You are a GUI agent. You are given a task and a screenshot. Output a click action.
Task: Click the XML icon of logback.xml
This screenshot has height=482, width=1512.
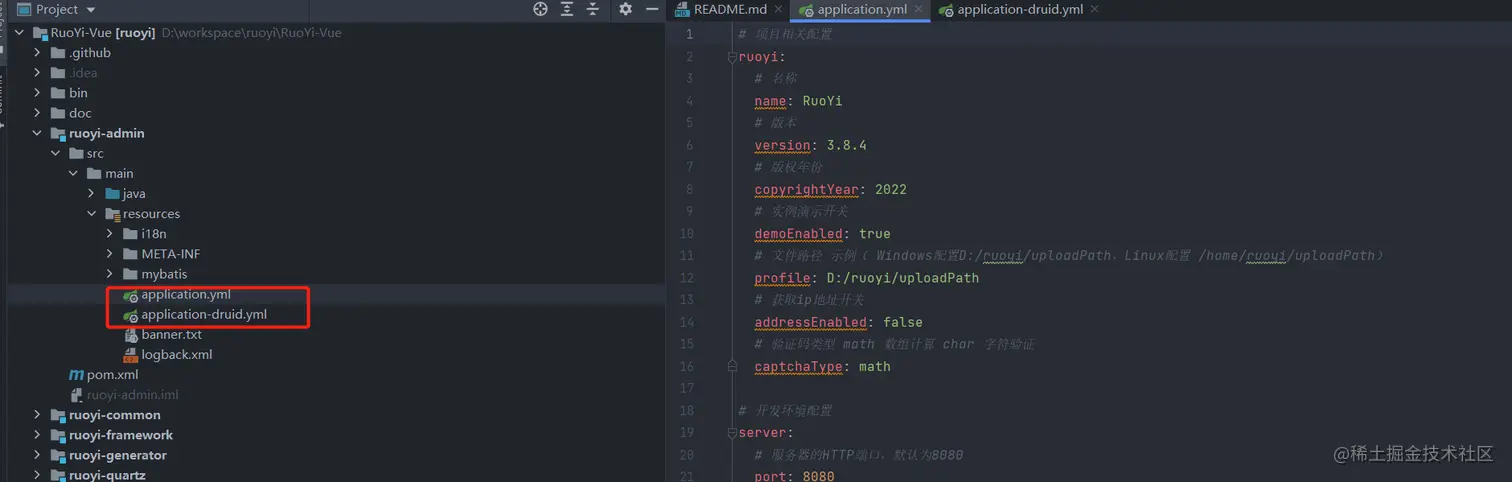130,355
